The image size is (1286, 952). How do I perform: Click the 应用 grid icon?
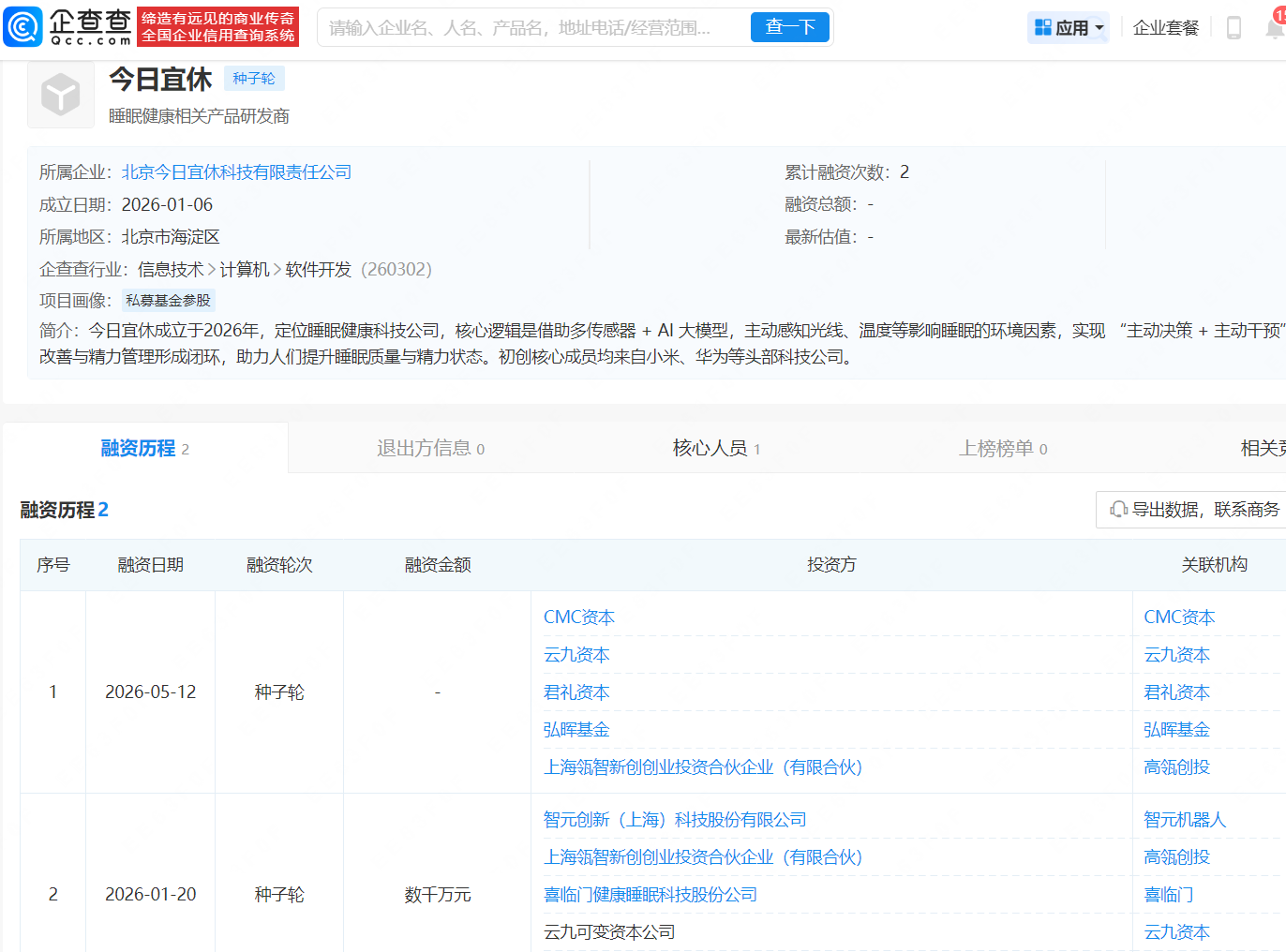pos(1042,28)
